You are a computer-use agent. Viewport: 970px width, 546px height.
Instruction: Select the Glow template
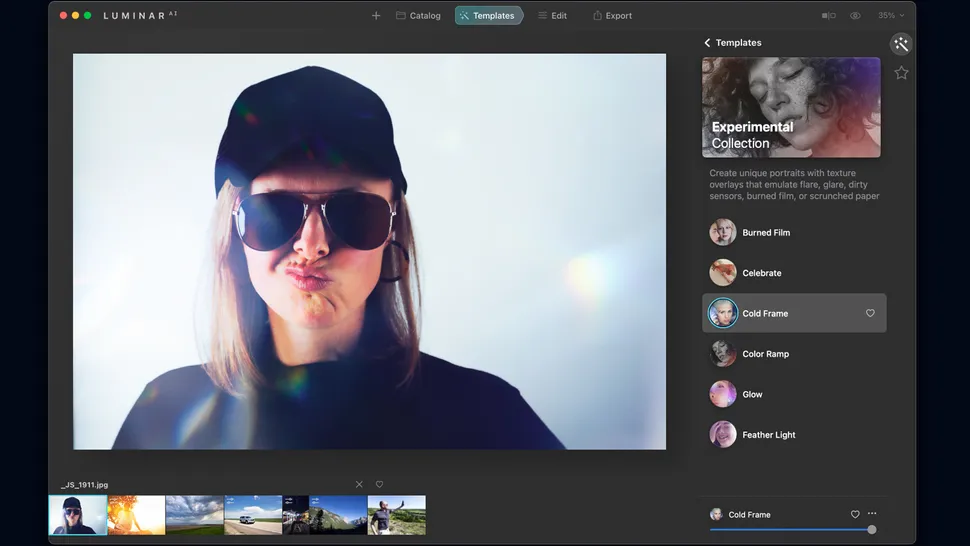[752, 394]
